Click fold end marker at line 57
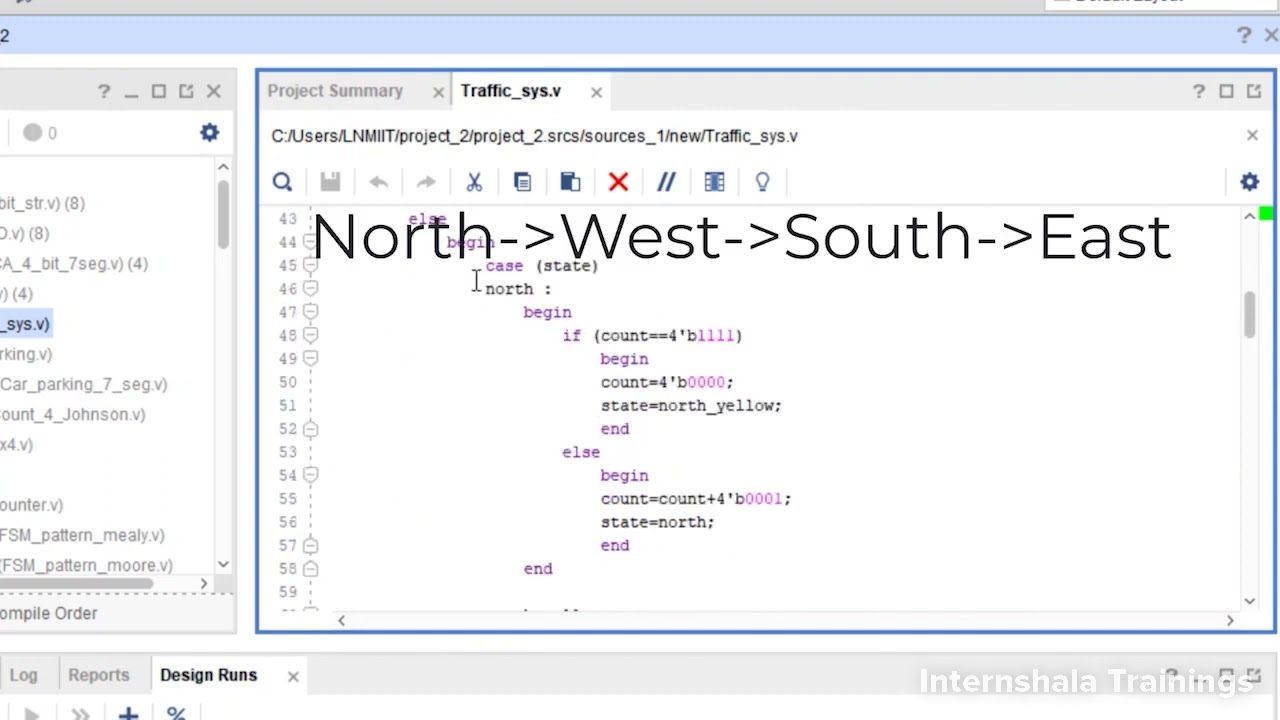Screen dimensions: 1280x720 coord(310,545)
